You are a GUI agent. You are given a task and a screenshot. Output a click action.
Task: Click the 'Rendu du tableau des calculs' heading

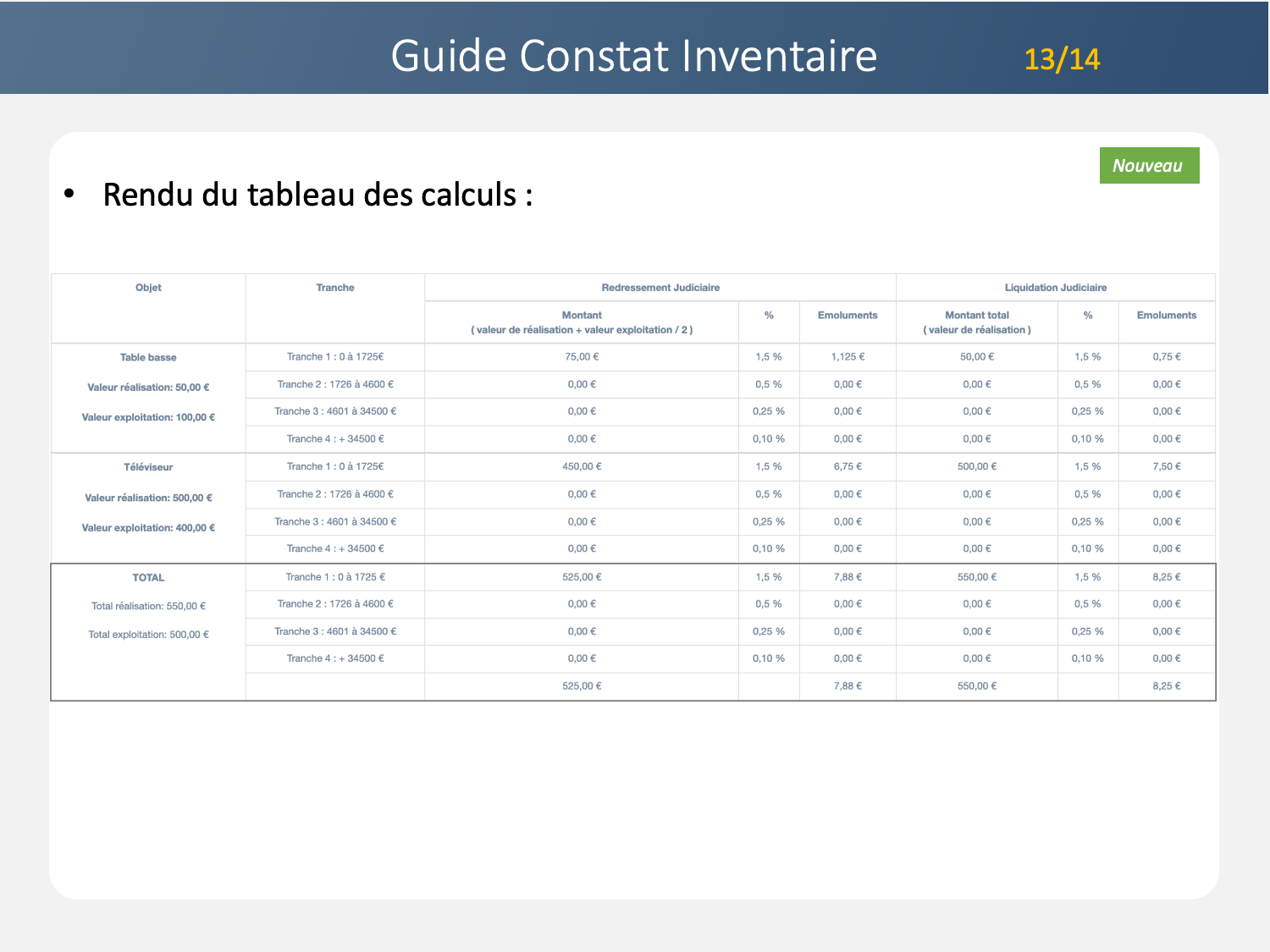[x=317, y=195]
